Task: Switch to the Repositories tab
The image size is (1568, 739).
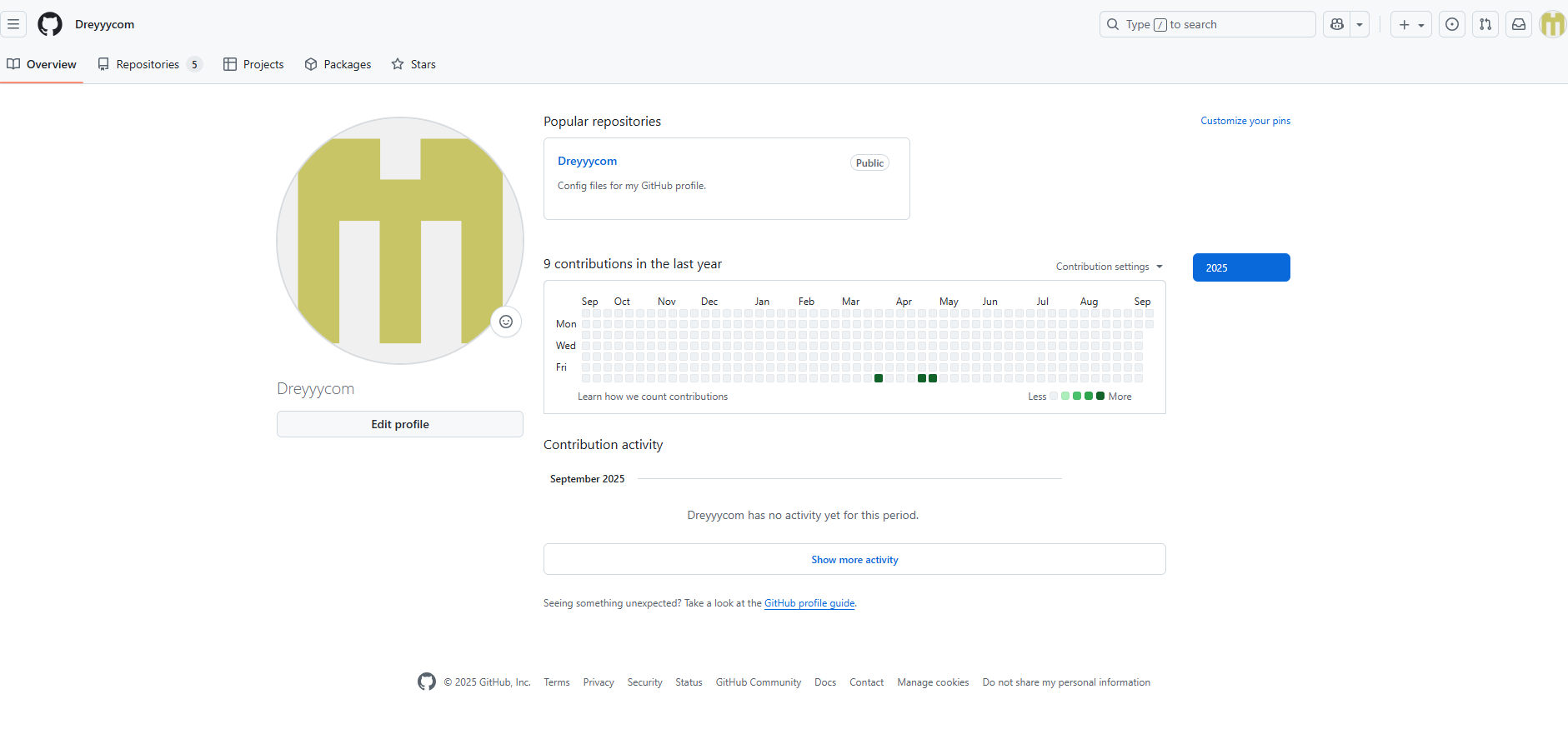Action: [149, 64]
